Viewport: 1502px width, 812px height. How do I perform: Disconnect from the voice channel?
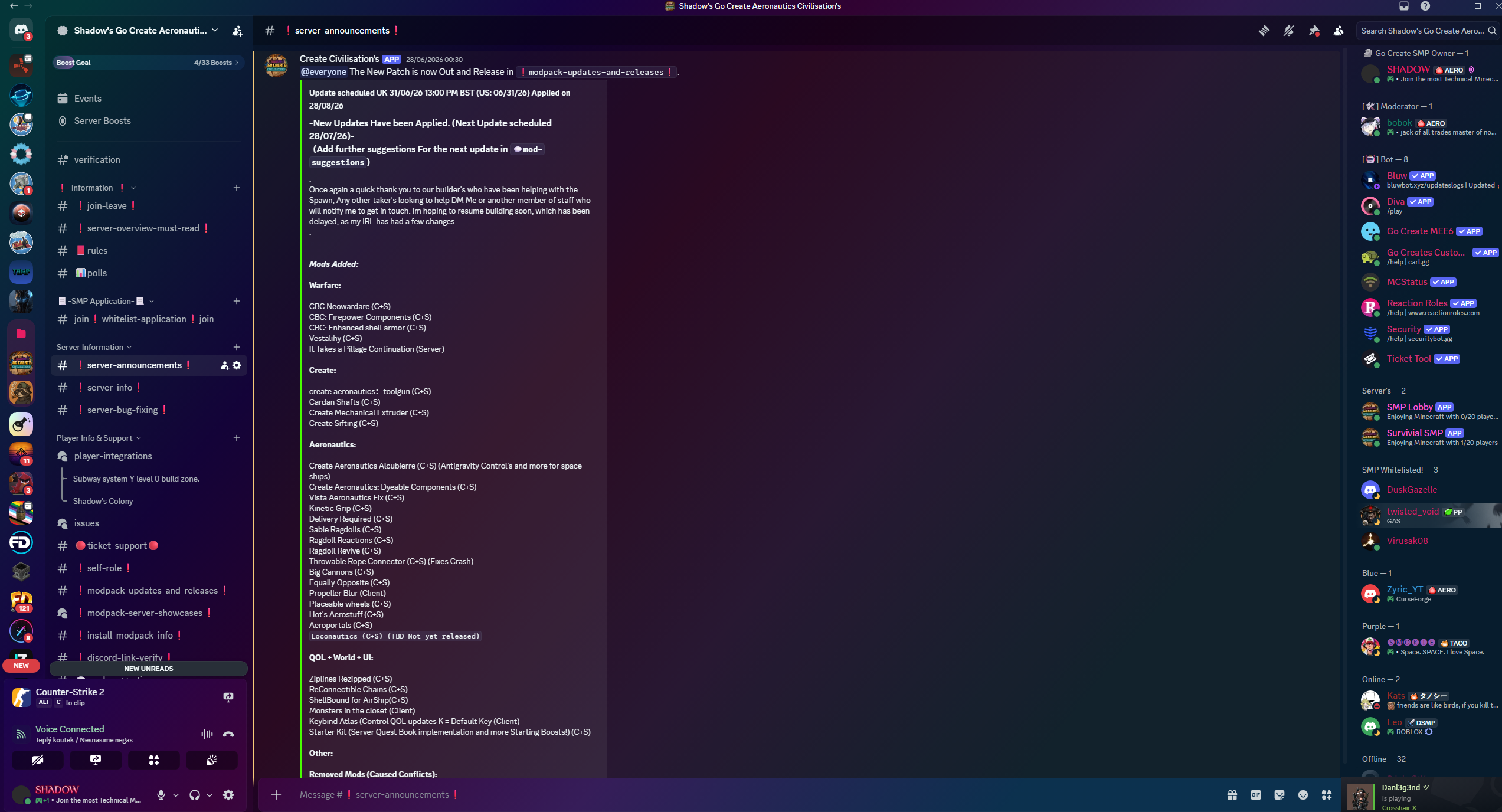pyautogui.click(x=228, y=734)
